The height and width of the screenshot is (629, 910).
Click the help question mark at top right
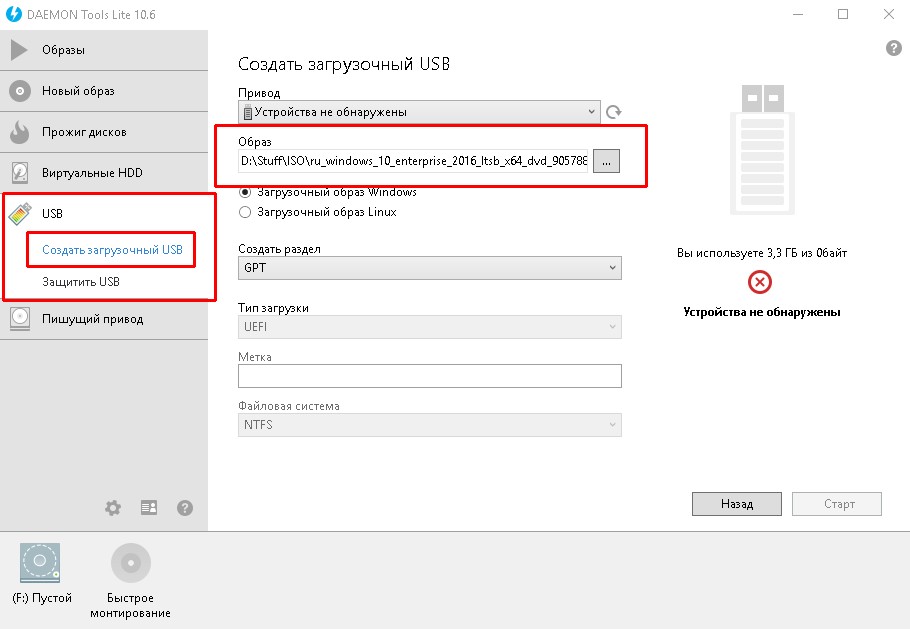pyautogui.click(x=894, y=48)
